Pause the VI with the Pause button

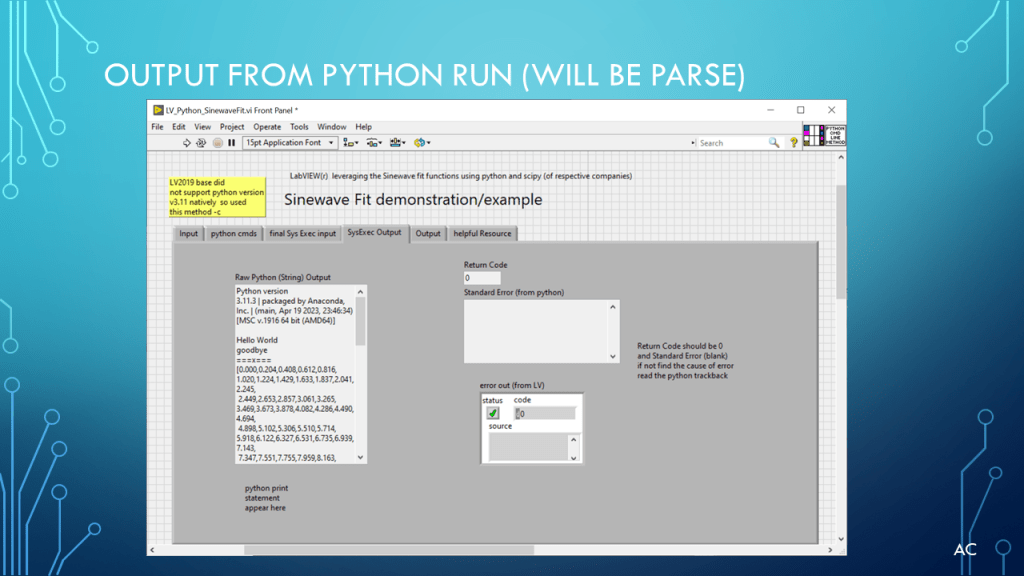pos(232,143)
